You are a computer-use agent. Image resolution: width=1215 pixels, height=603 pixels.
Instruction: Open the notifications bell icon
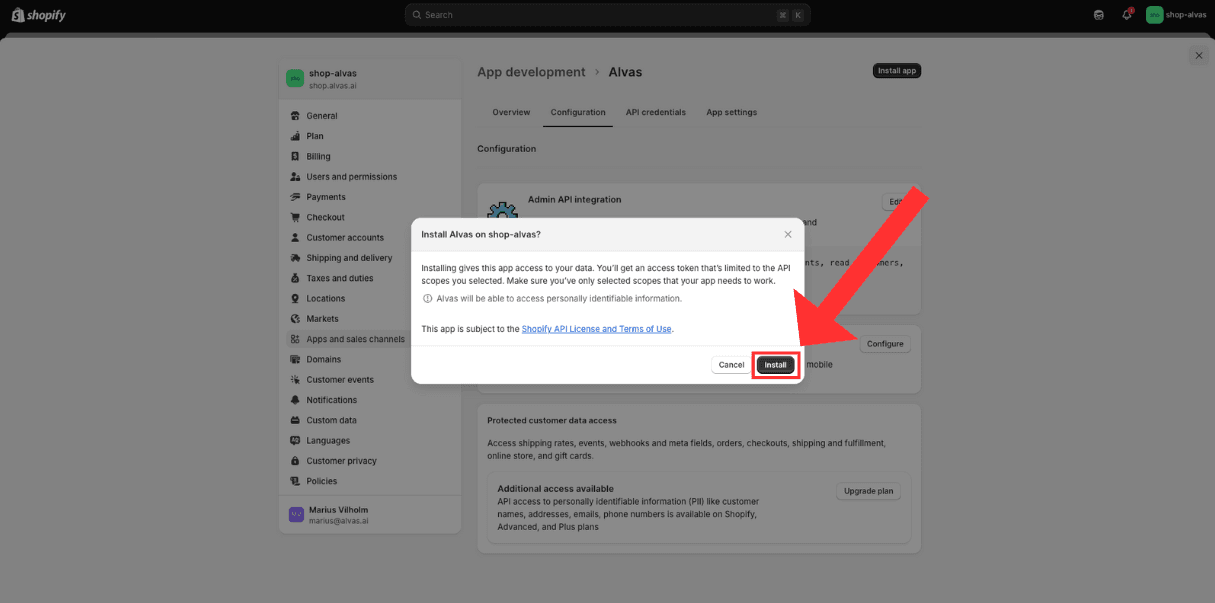1127,15
